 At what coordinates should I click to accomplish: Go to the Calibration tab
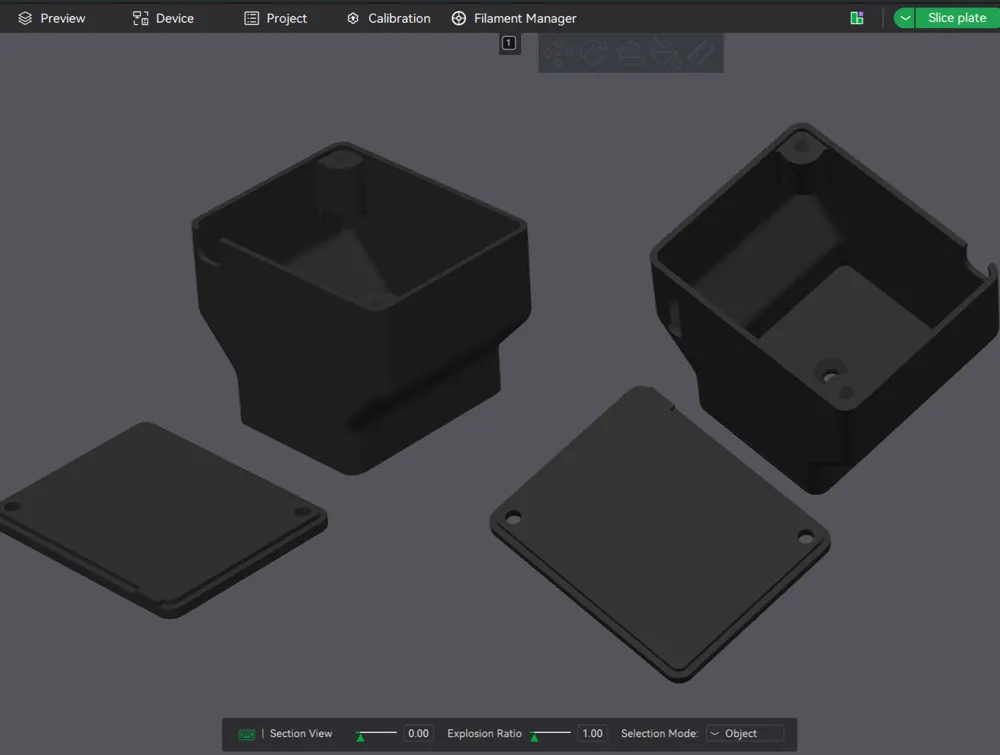tap(388, 18)
